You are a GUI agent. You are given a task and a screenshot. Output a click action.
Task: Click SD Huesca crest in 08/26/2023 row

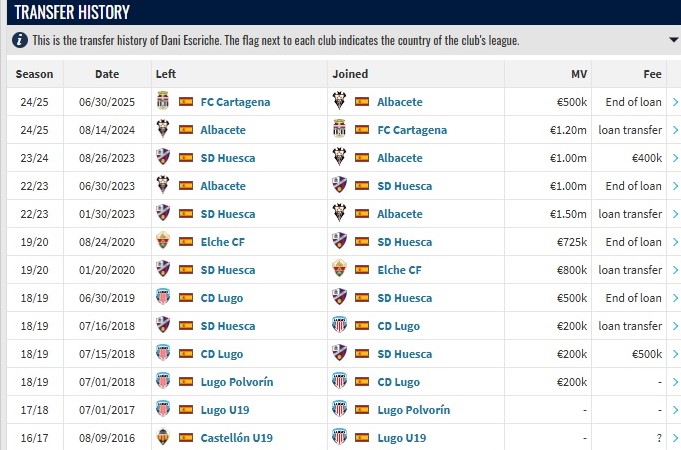163,158
